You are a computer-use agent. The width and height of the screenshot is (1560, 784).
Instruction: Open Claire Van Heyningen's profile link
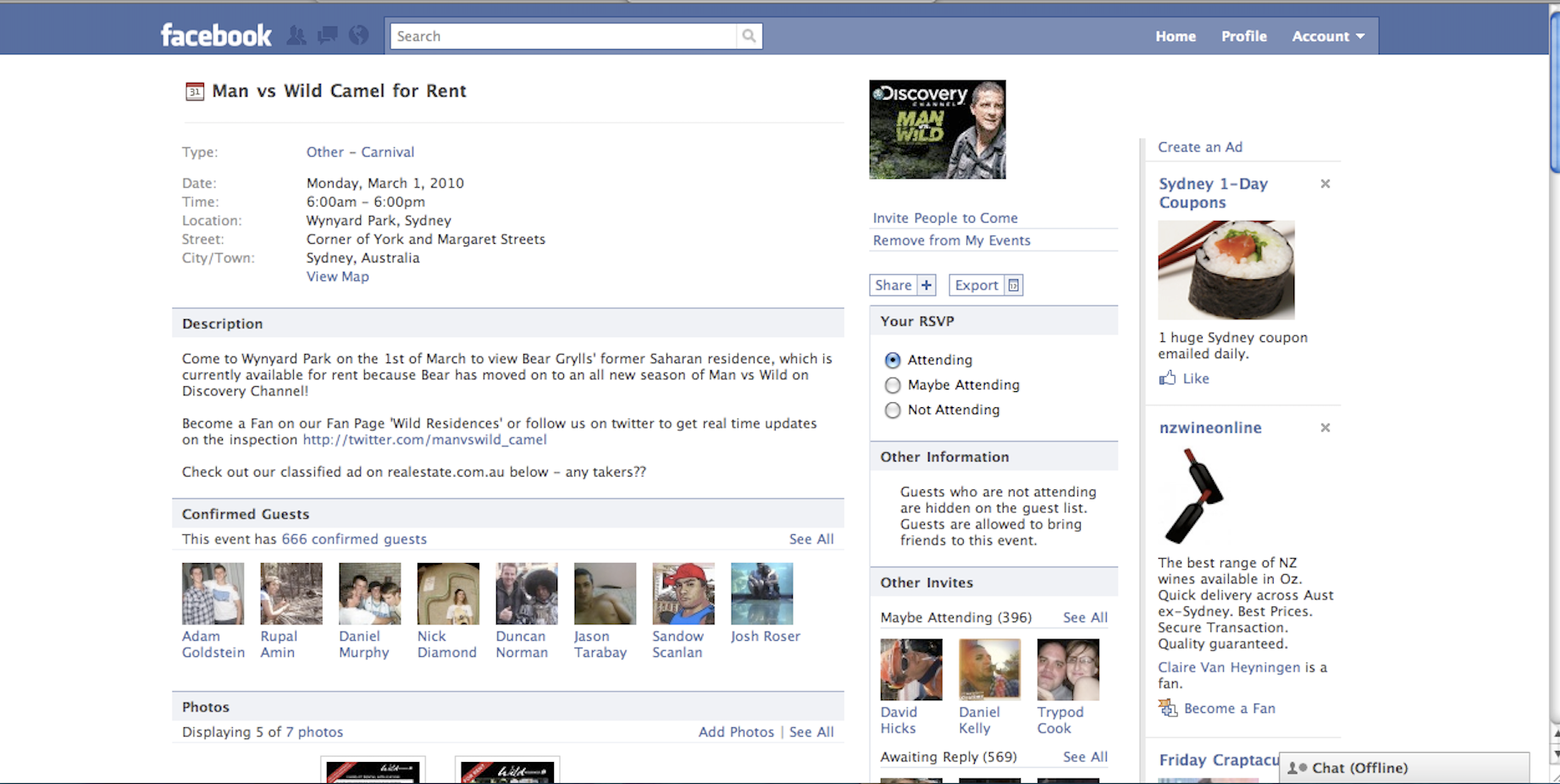pos(1229,667)
